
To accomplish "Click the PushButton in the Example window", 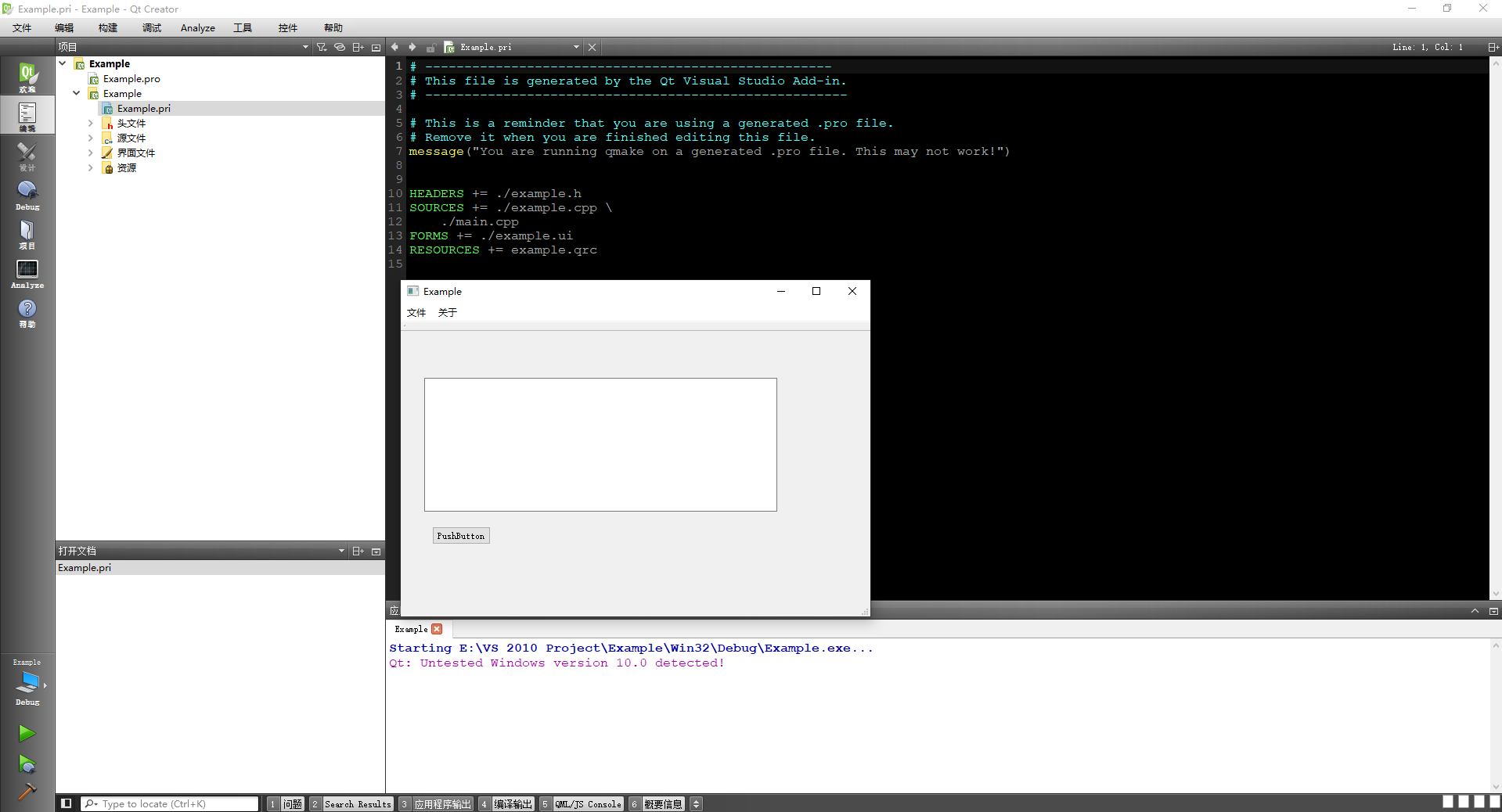I will pos(461,536).
